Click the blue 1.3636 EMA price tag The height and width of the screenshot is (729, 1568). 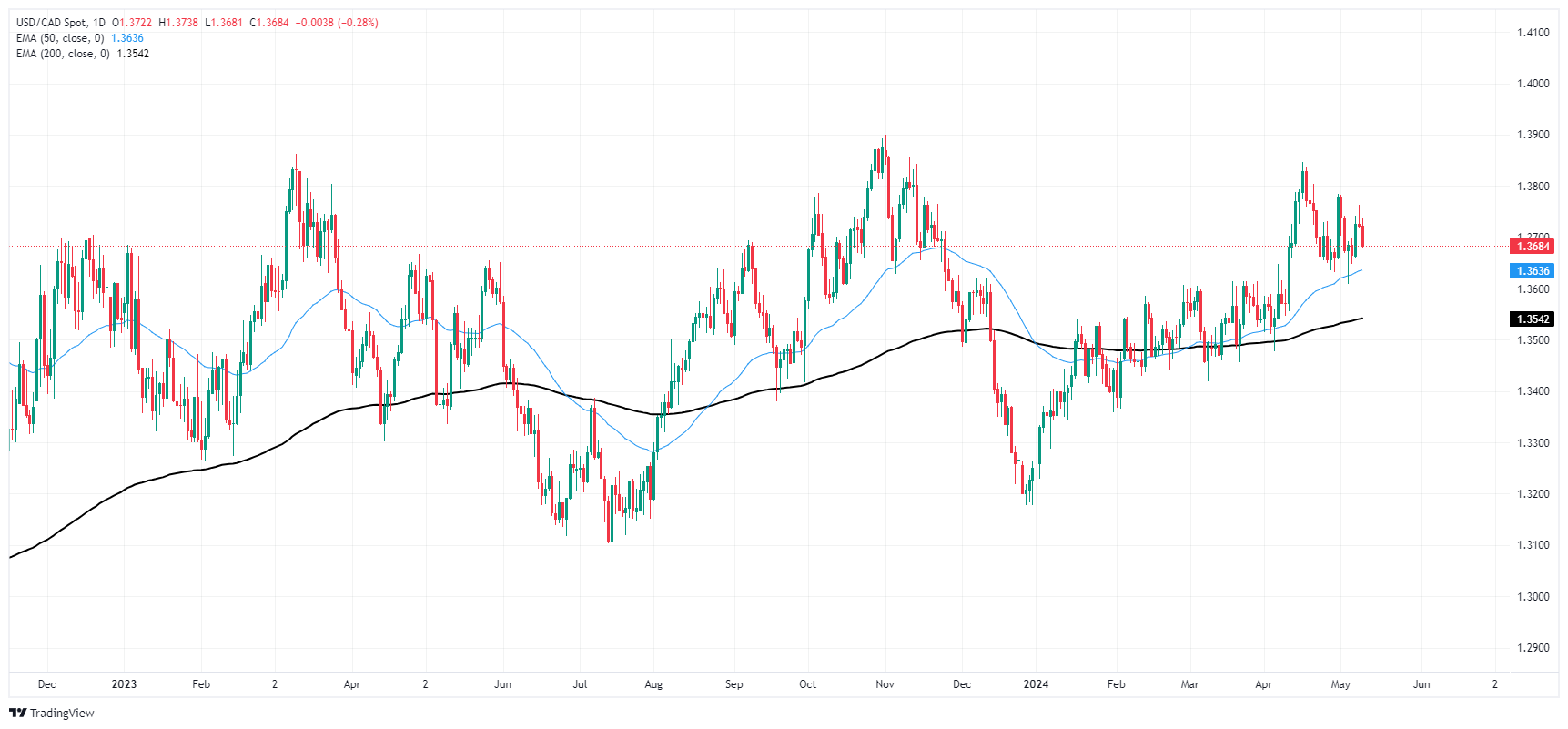pyautogui.click(x=1533, y=271)
